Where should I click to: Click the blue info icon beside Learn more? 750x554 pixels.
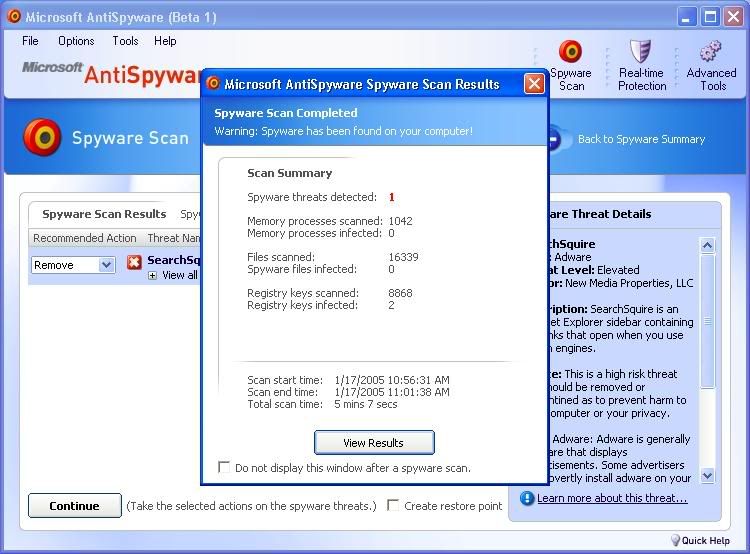527,498
